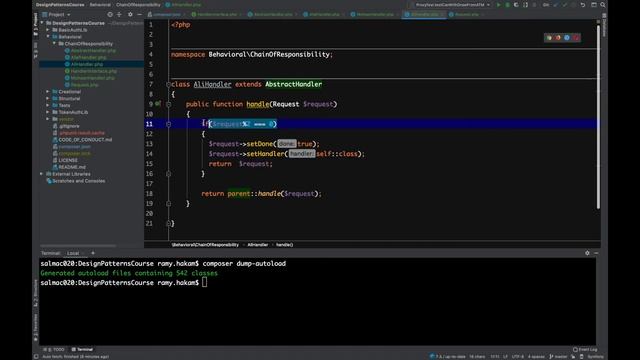Image resolution: width=640 pixels, height=360 pixels.
Task: Open Project panel gear settings
Action: click(x=130, y=14)
